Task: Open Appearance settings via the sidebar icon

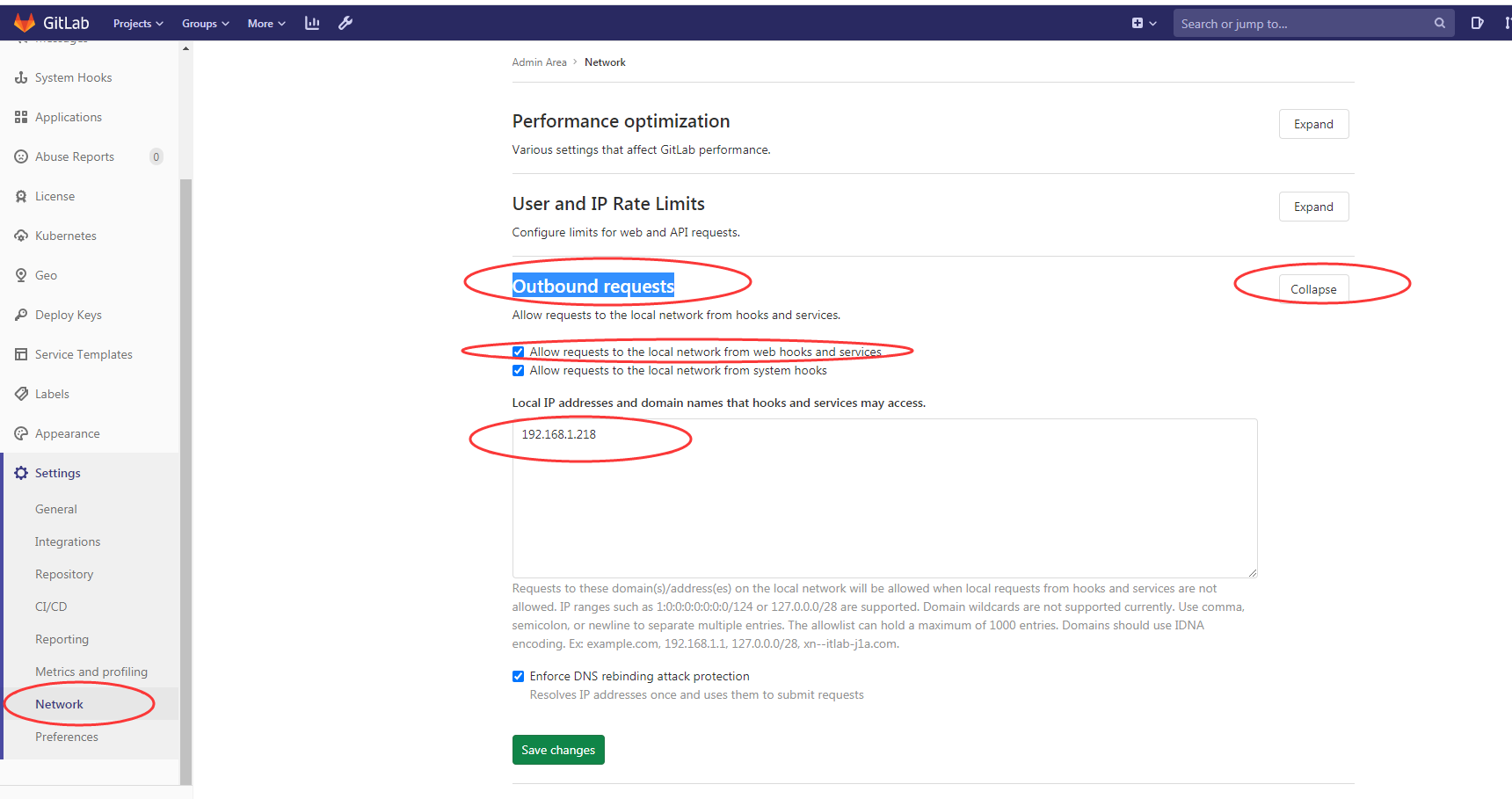Action: (20, 433)
